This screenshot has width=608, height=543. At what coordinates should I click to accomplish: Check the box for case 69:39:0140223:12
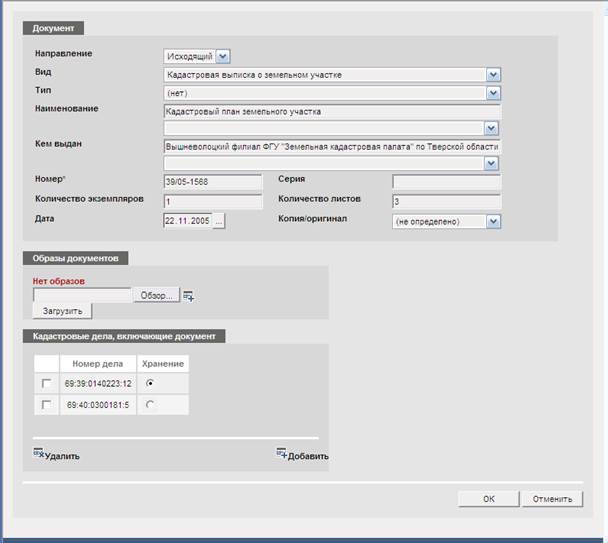pos(46,384)
